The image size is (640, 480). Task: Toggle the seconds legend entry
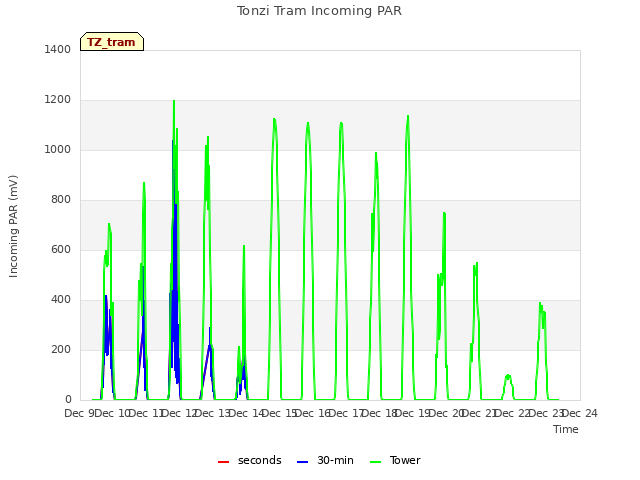point(250,460)
